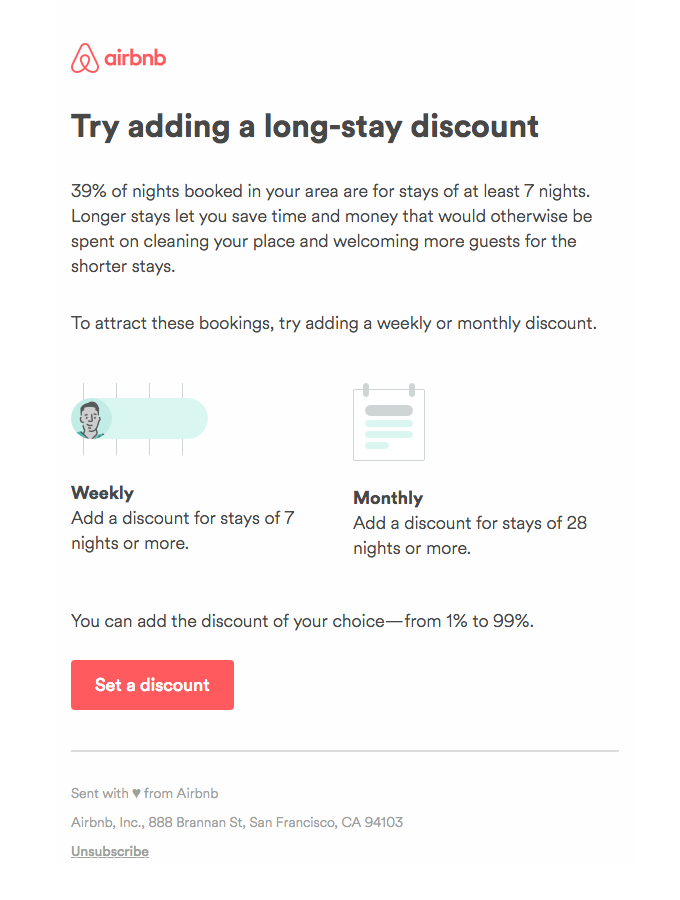Select the Monthly heading
This screenshot has height=900, width=680.
[388, 498]
